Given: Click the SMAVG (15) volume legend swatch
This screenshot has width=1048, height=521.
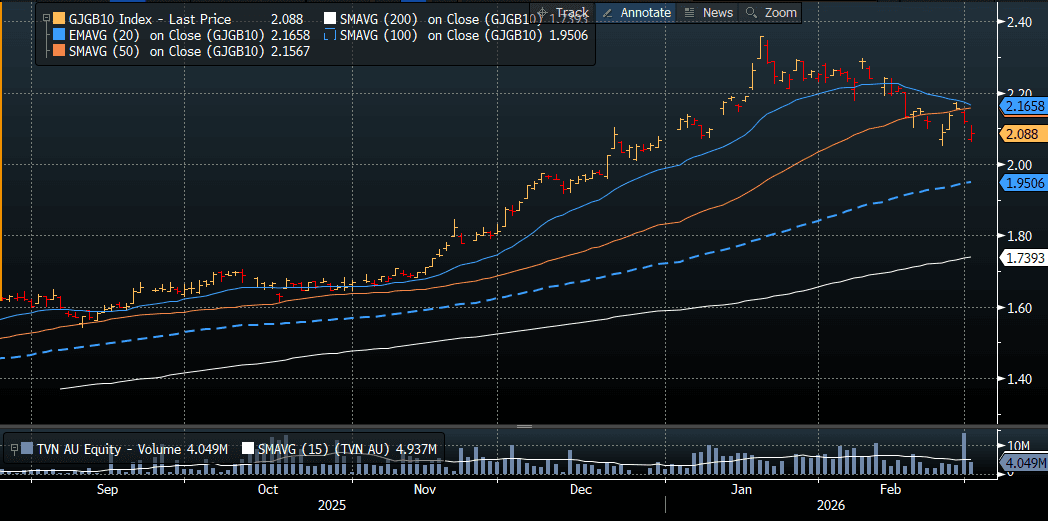Looking at the screenshot, I should coord(248,449).
